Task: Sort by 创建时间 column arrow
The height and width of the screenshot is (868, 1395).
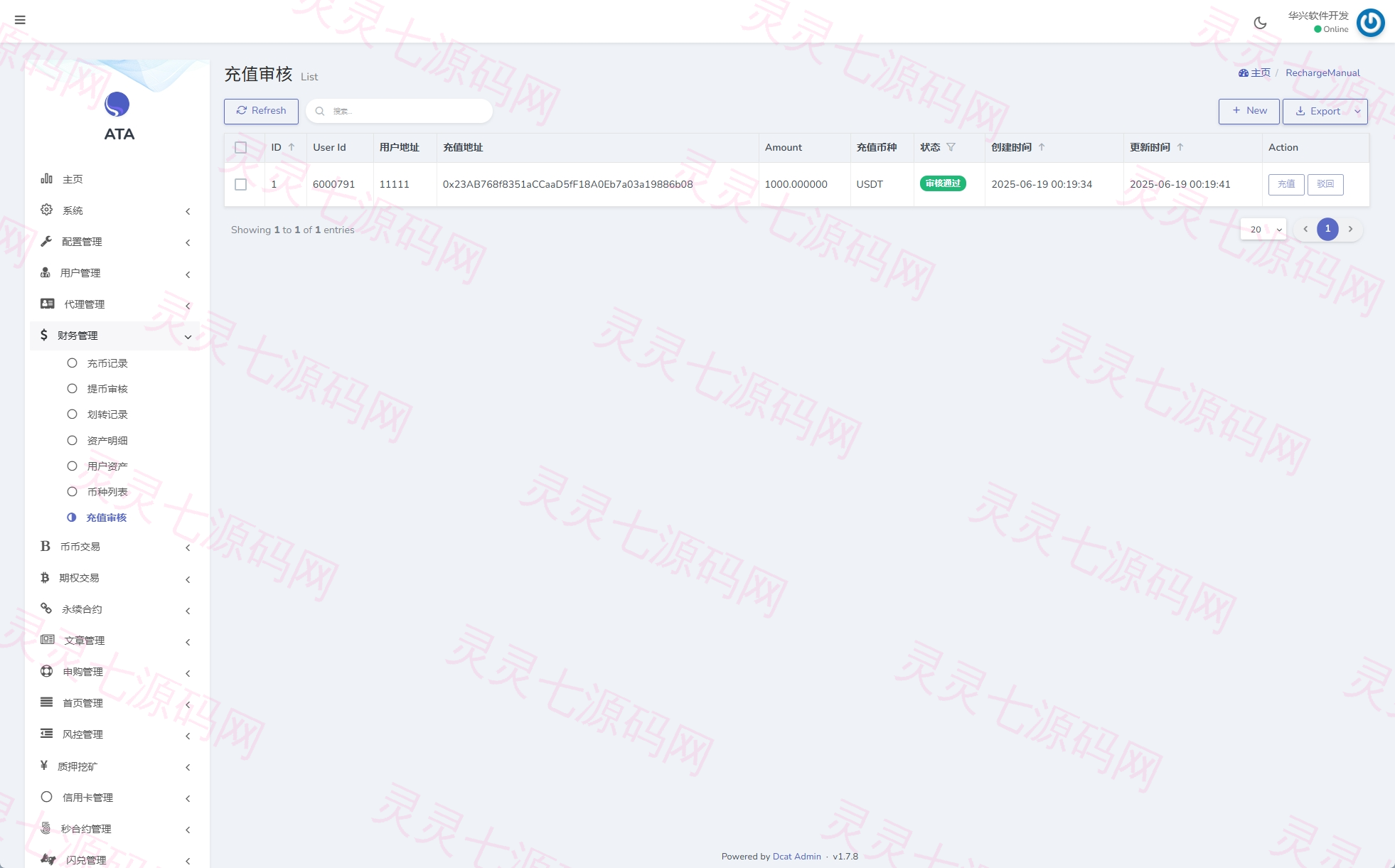Action: (1042, 147)
